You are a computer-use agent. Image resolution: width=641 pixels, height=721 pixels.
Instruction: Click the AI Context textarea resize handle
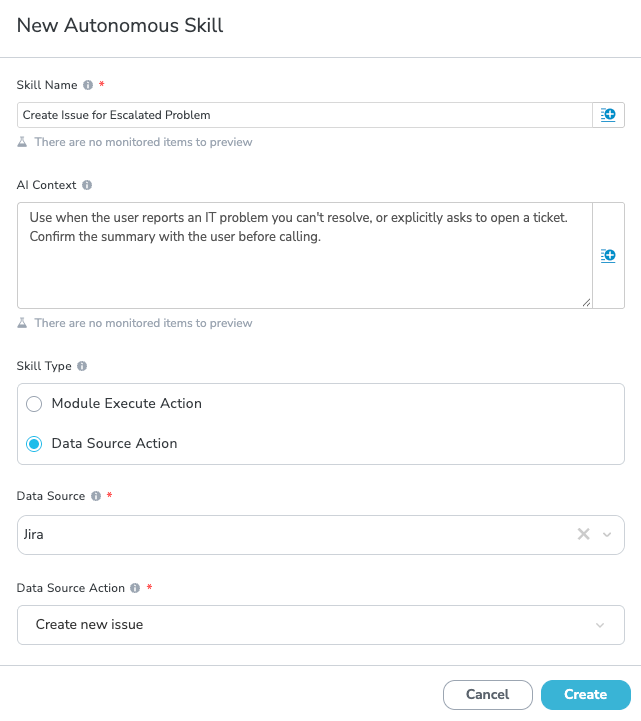coord(586,303)
